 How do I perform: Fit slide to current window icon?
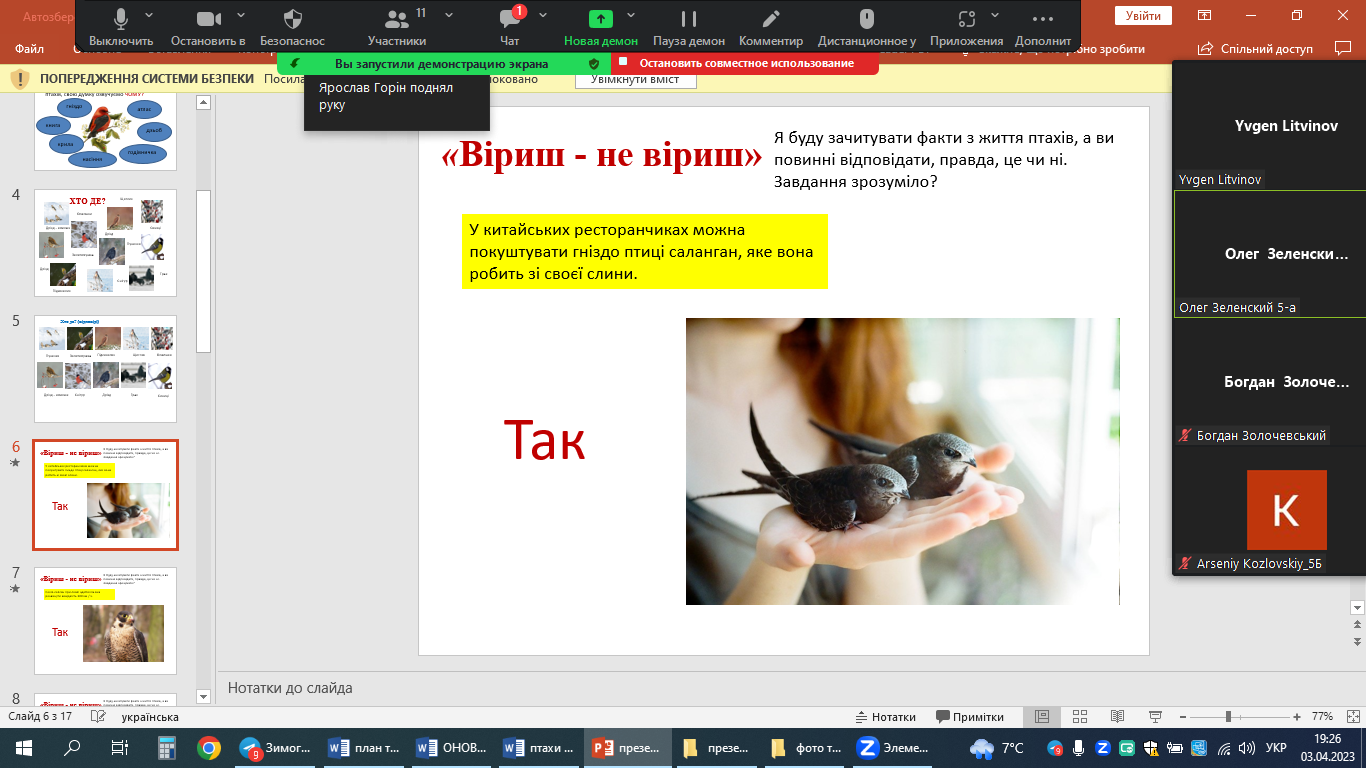tap(1351, 717)
